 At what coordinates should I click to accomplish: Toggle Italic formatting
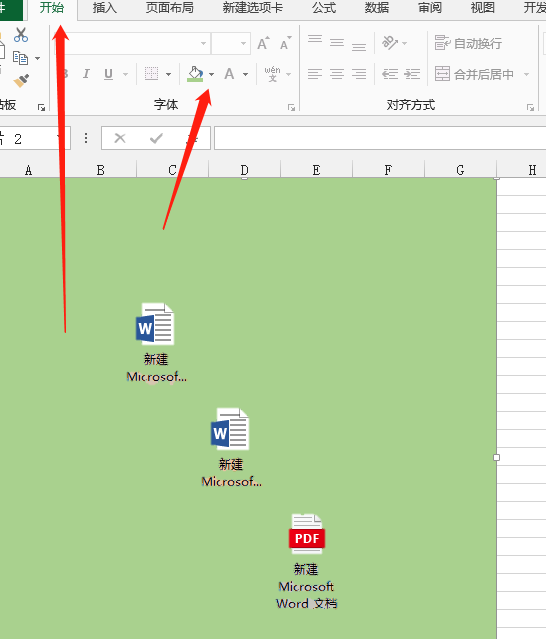click(86, 74)
